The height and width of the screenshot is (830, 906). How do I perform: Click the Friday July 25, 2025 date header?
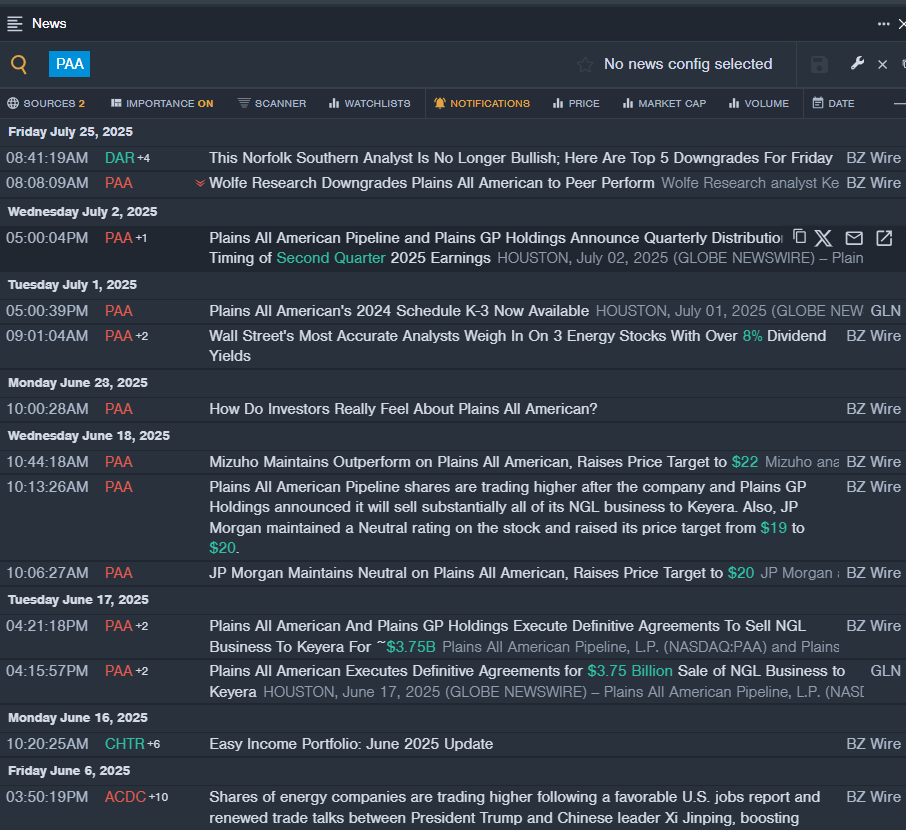pos(70,132)
